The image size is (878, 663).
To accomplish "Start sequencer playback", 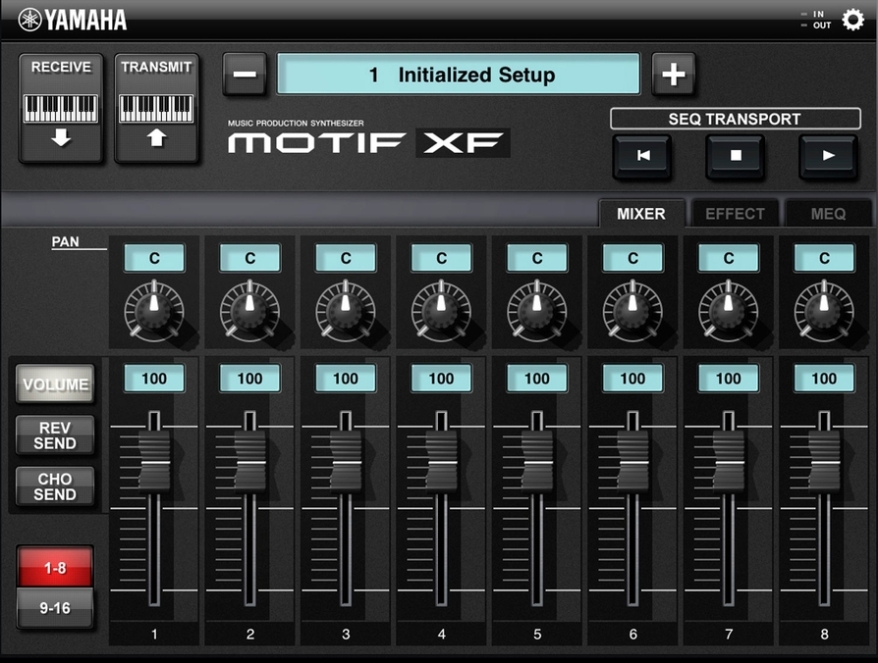I will pos(829,156).
